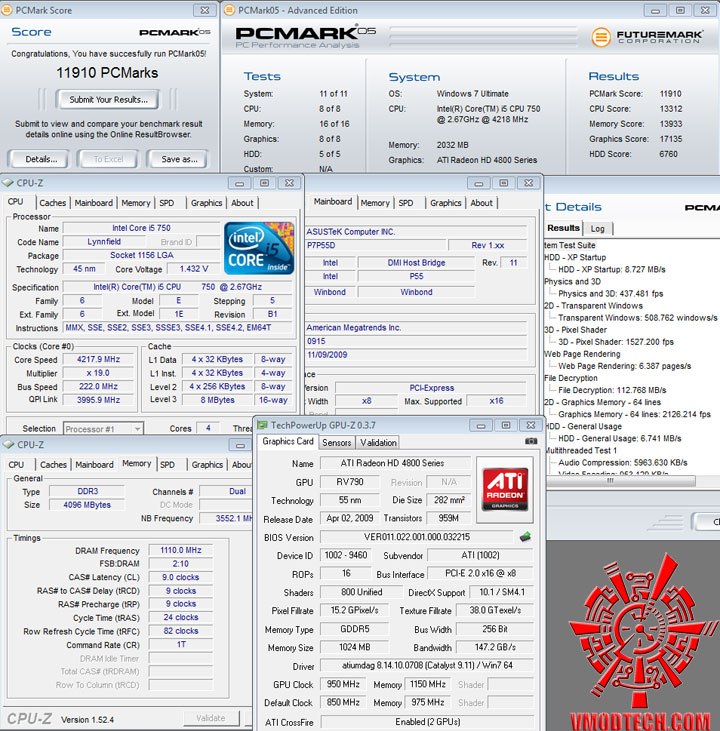720x731 pixels.
Task: Click the 11910 PCMarks score text
Action: (107, 73)
